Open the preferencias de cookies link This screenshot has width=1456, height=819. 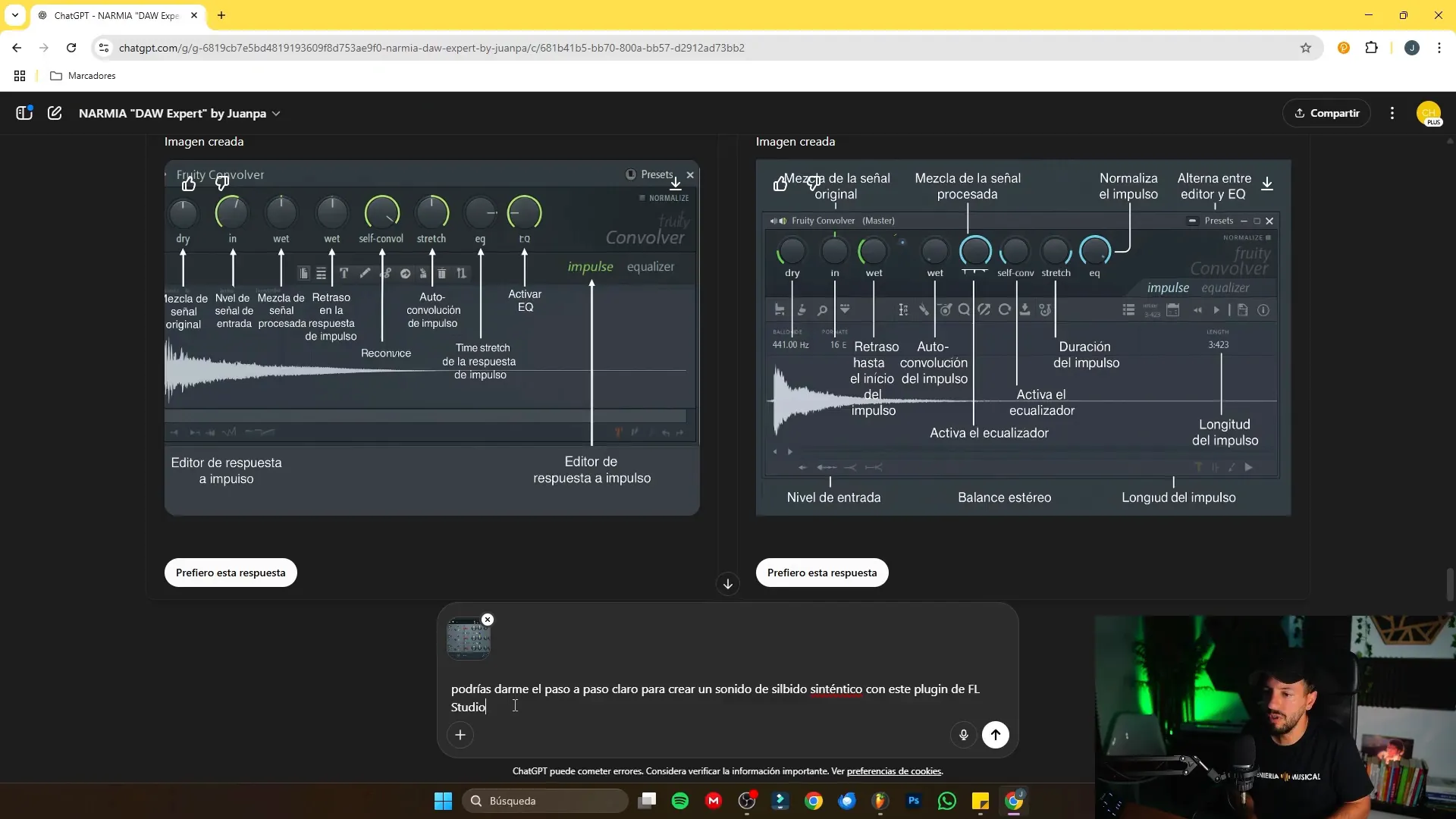tap(893, 771)
